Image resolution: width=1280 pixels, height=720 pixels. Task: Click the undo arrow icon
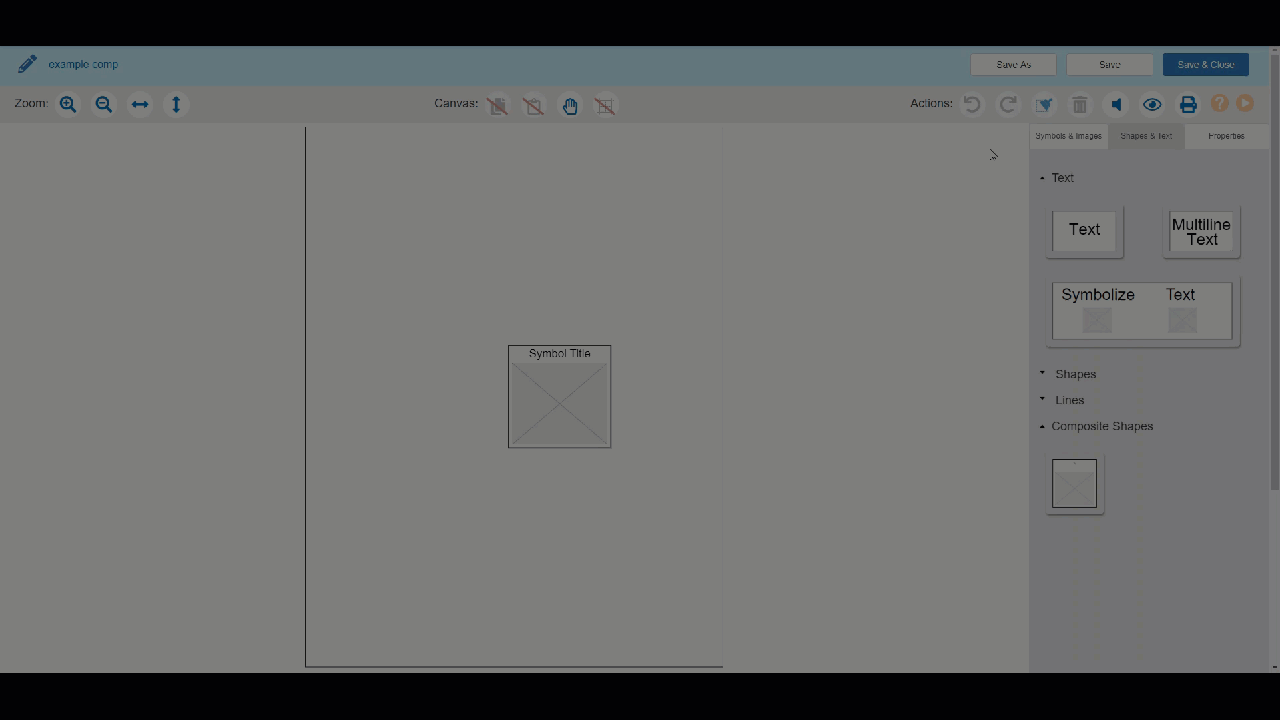point(972,104)
